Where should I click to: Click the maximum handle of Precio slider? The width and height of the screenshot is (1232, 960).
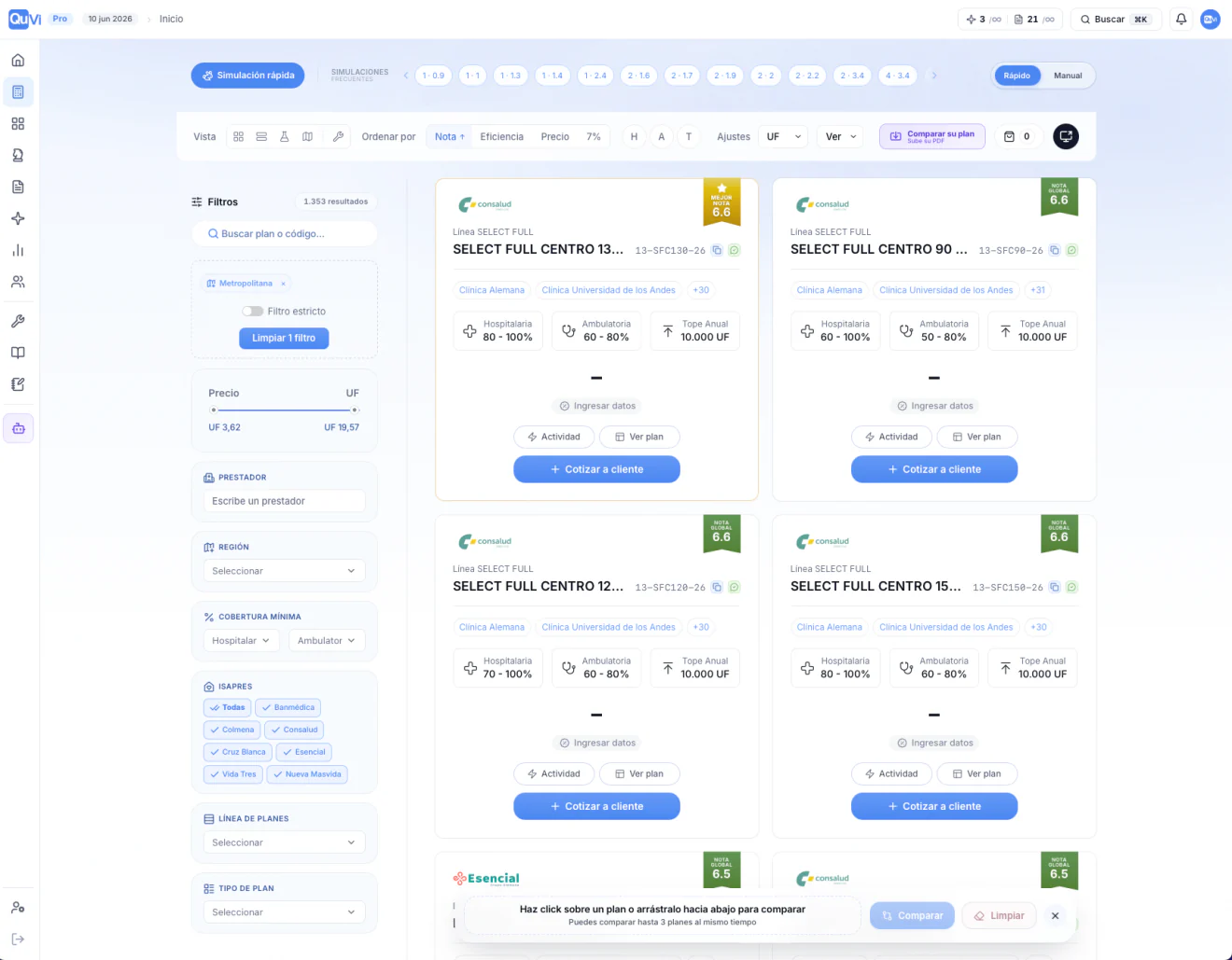355,410
